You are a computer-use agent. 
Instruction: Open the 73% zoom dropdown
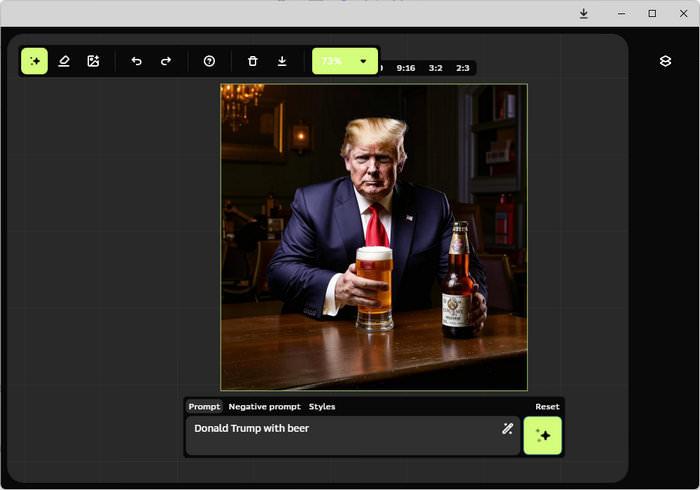(x=345, y=61)
